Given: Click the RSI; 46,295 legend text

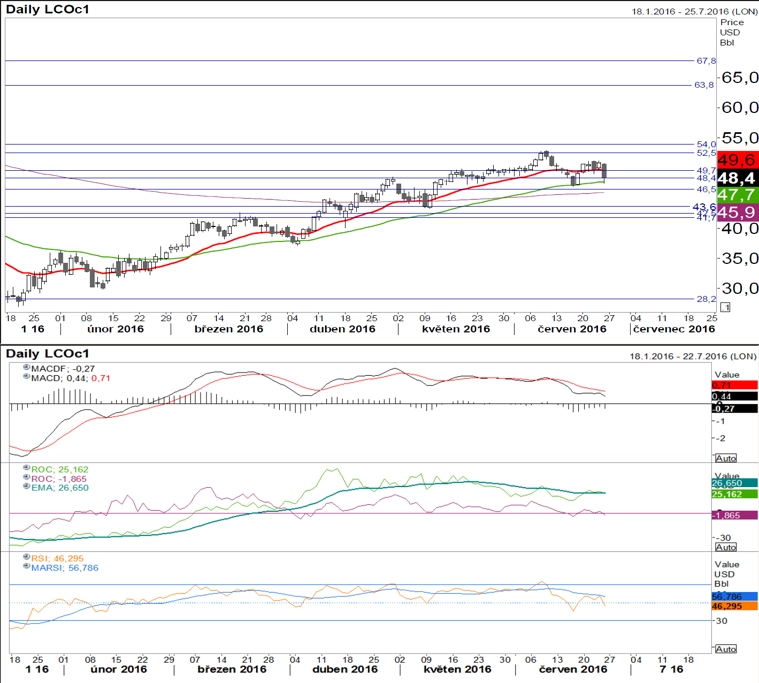Looking at the screenshot, I should pyautogui.click(x=58, y=559).
